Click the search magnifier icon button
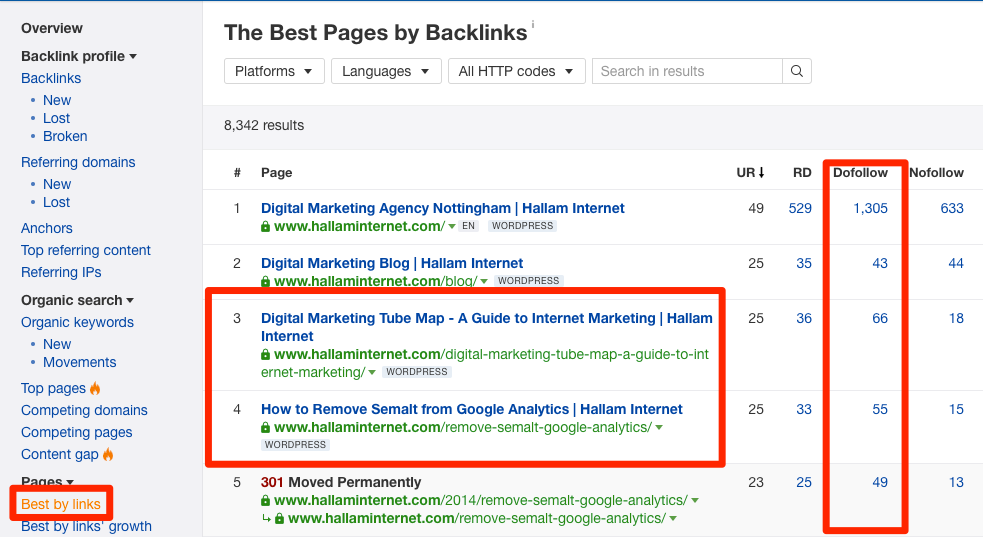The image size is (983, 537). coord(797,71)
